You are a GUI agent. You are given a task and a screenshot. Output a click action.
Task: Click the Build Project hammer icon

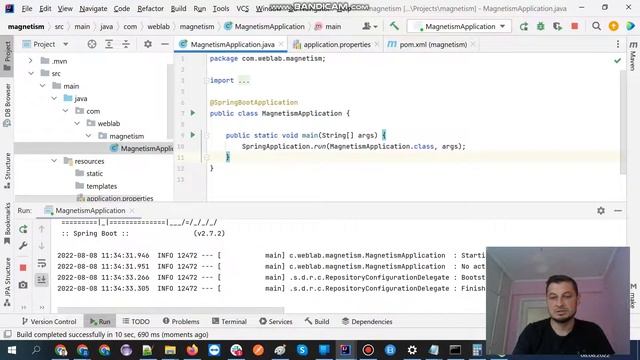(394, 26)
